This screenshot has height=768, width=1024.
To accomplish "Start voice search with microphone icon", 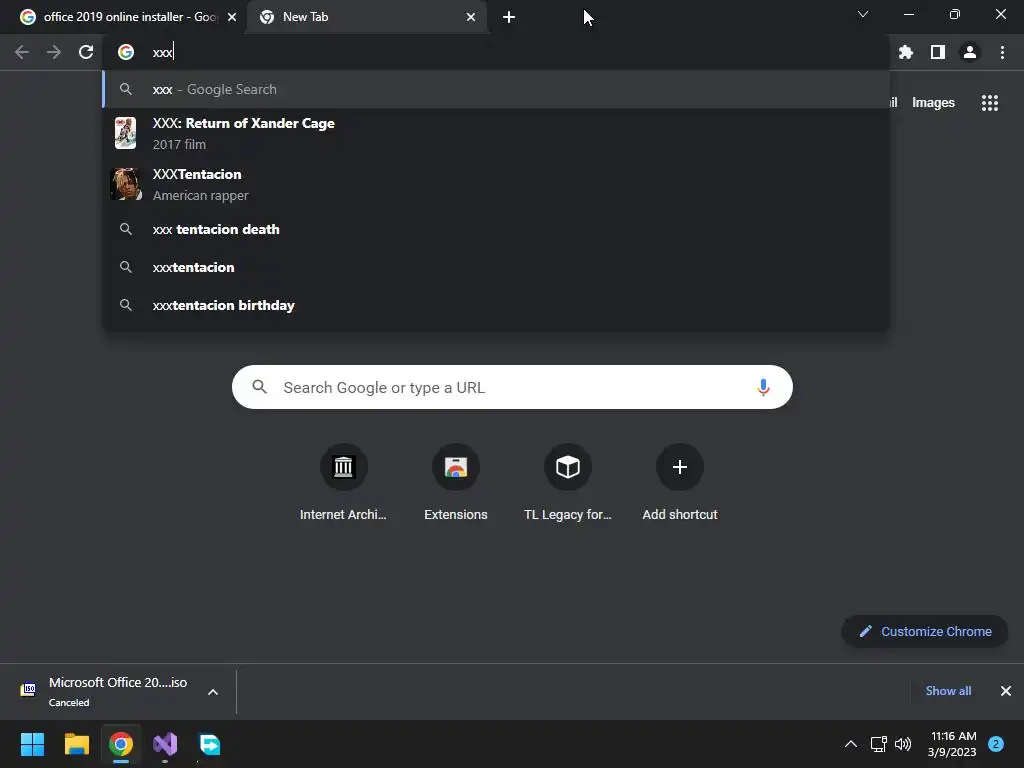I will click(x=763, y=387).
